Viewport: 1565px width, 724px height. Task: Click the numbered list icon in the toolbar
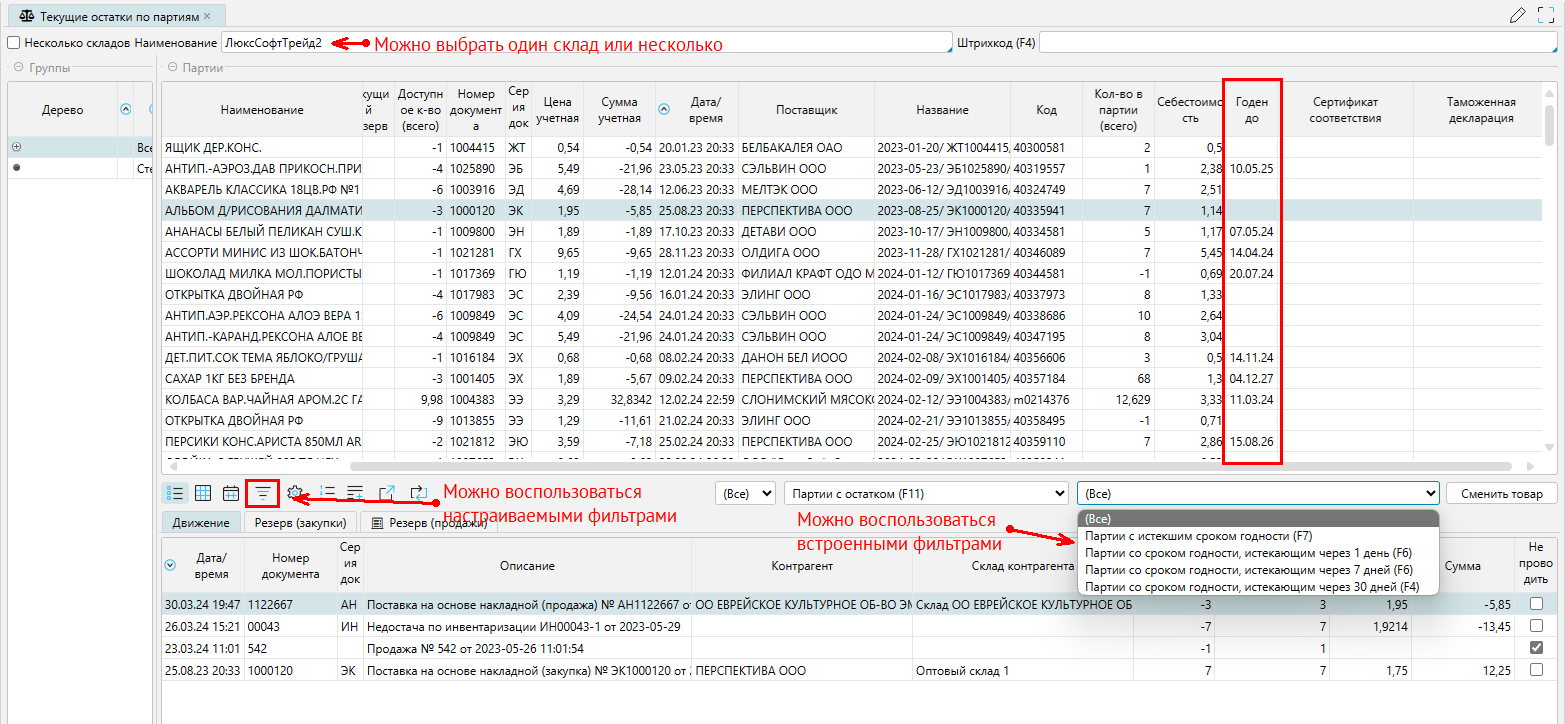tap(326, 493)
